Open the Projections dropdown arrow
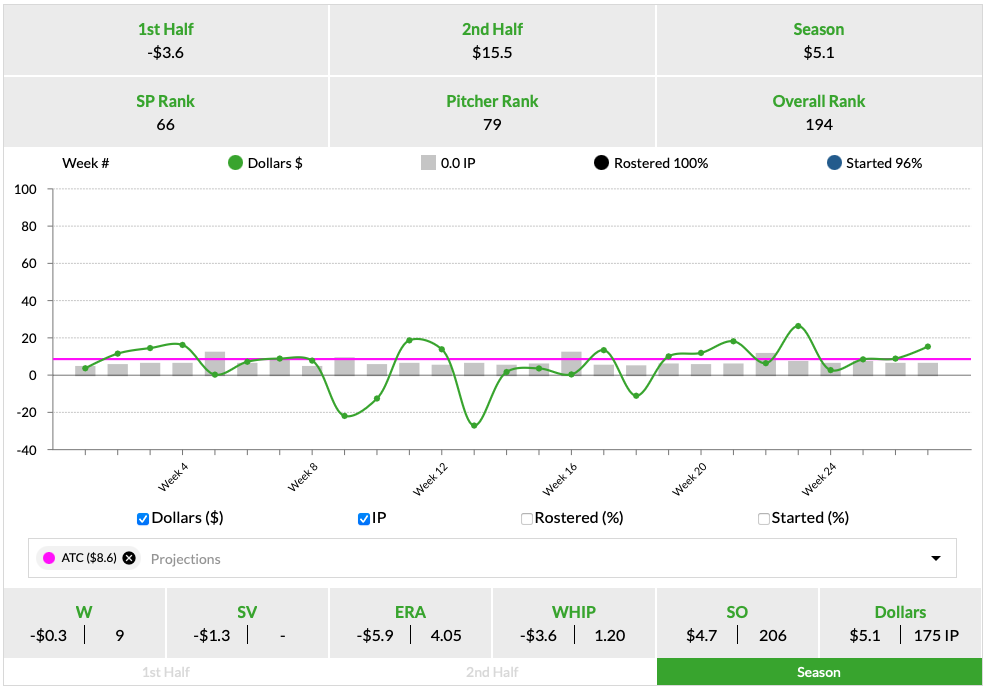 [x=936, y=558]
